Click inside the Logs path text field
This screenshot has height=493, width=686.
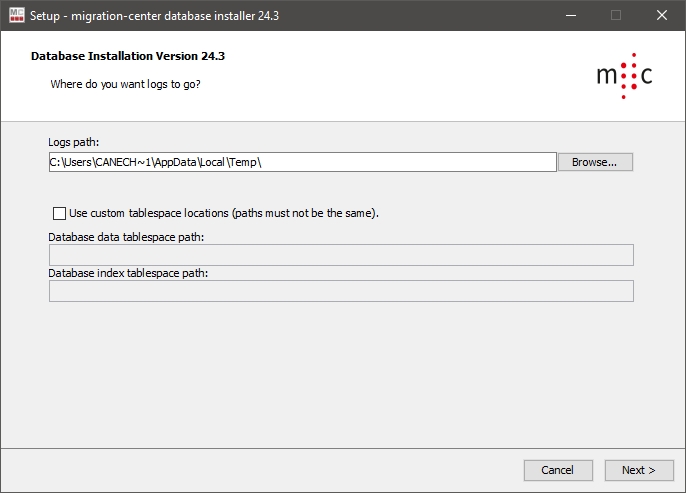click(x=400, y=162)
